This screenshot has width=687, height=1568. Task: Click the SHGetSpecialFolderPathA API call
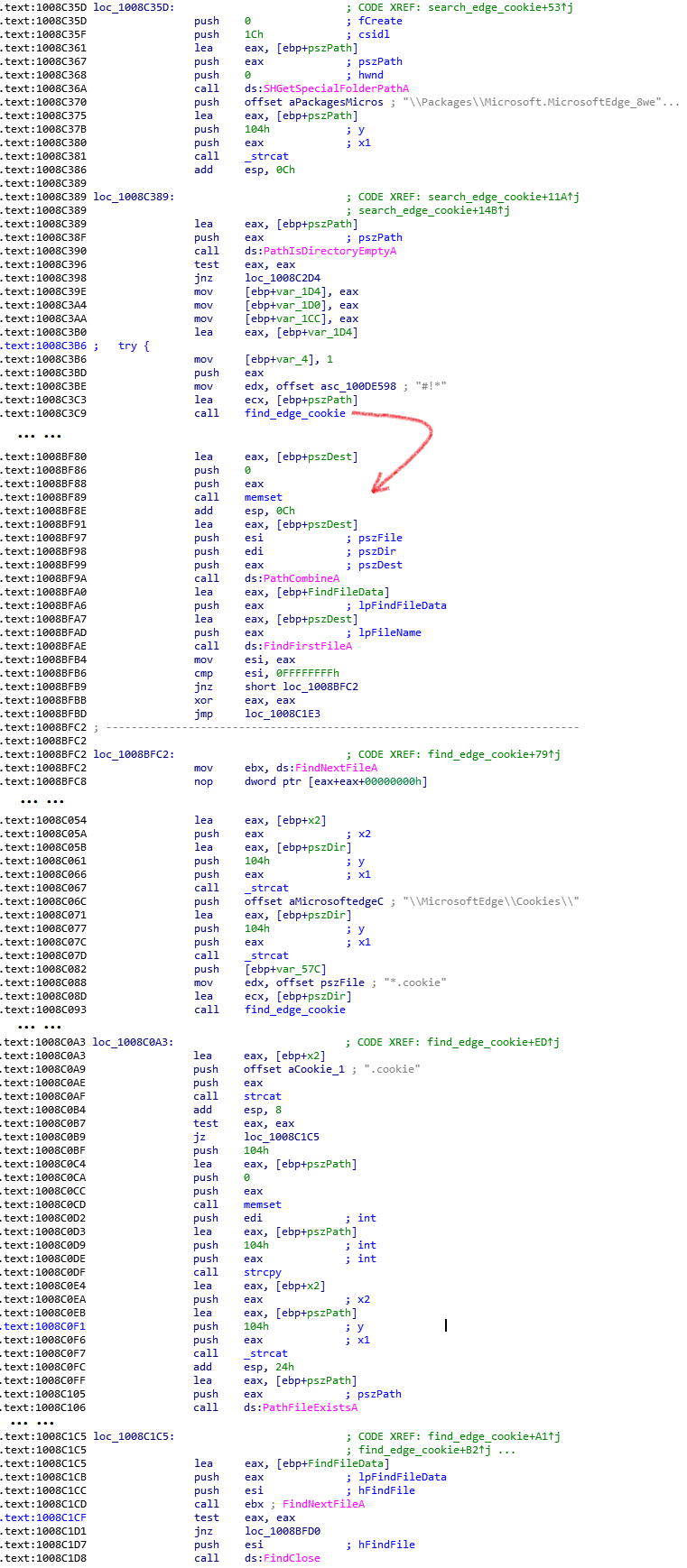(336, 88)
